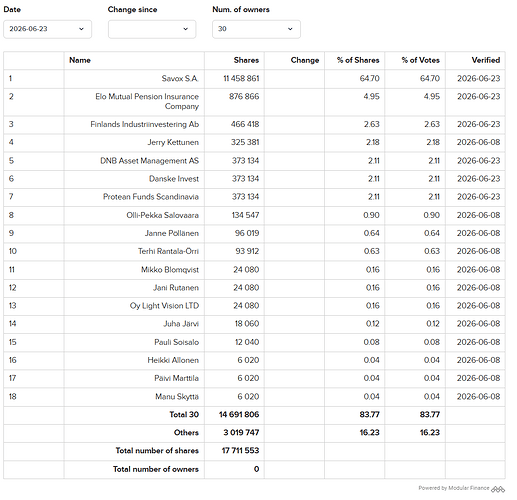The image size is (517, 500).
Task: Click Protean Funds Scandinavia entry
Action: [151, 197]
